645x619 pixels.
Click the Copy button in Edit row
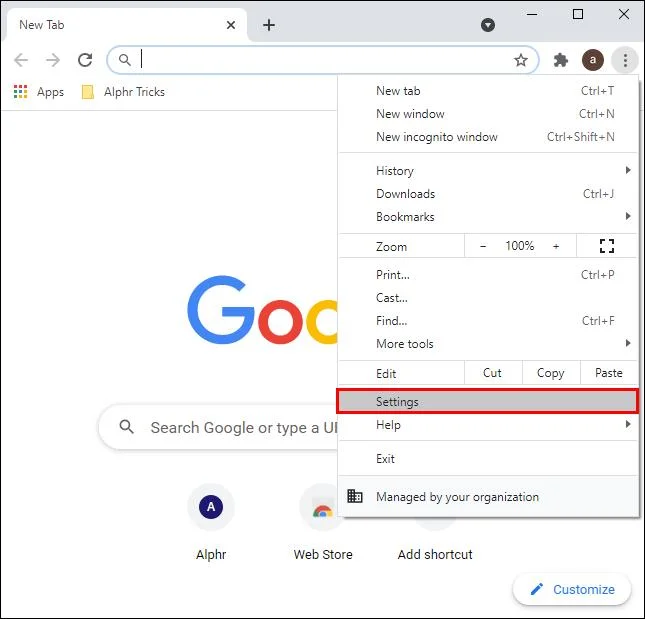pos(551,373)
